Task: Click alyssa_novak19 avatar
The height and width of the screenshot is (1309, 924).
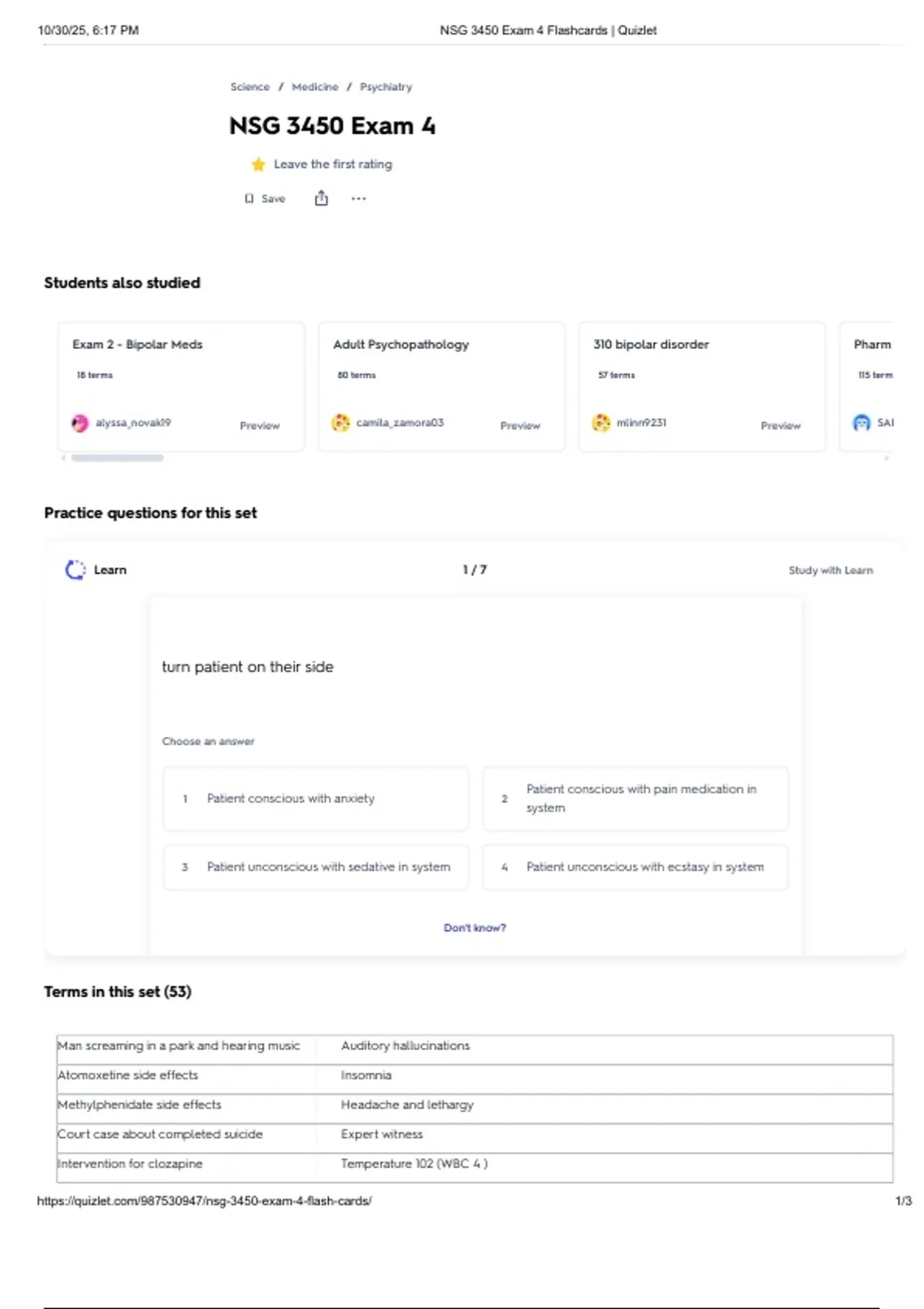Action: click(80, 423)
